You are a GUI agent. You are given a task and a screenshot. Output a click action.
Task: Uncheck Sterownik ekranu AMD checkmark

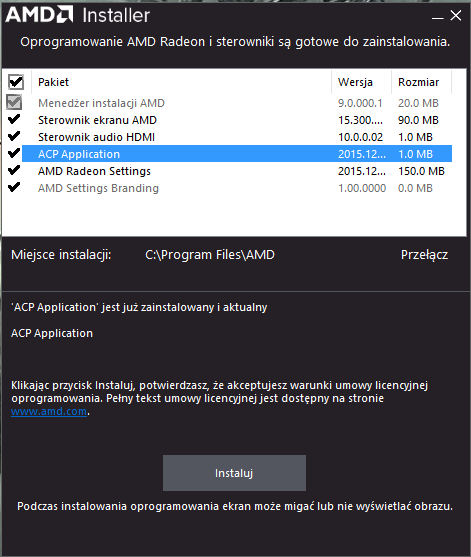pyautogui.click(x=14, y=119)
